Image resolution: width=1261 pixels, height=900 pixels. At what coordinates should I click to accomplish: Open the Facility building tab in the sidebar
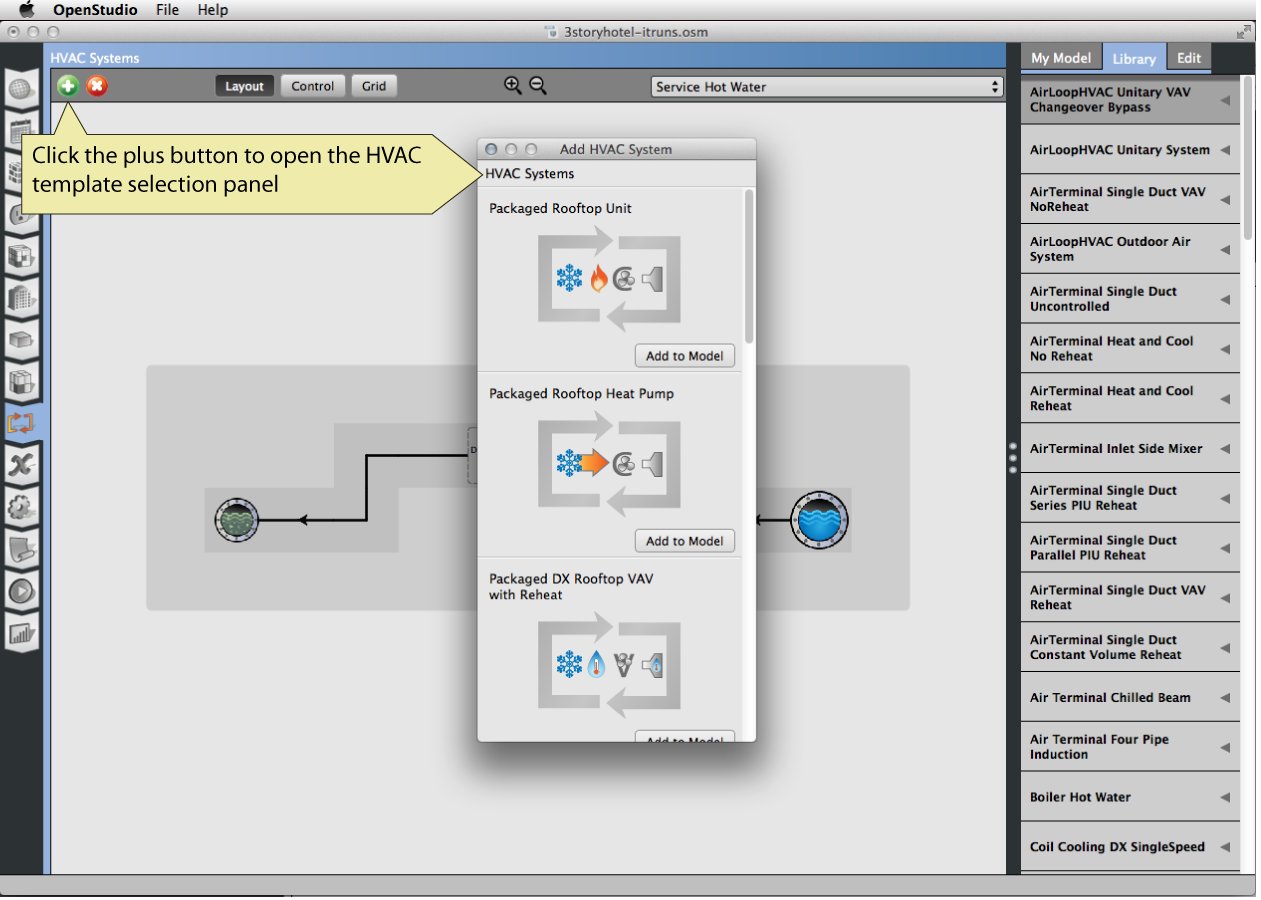(22, 298)
